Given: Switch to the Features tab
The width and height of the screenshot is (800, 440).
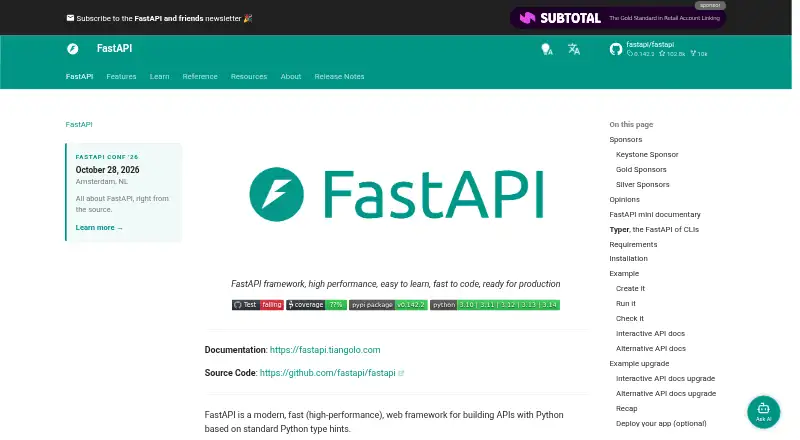Looking at the screenshot, I should click(121, 77).
